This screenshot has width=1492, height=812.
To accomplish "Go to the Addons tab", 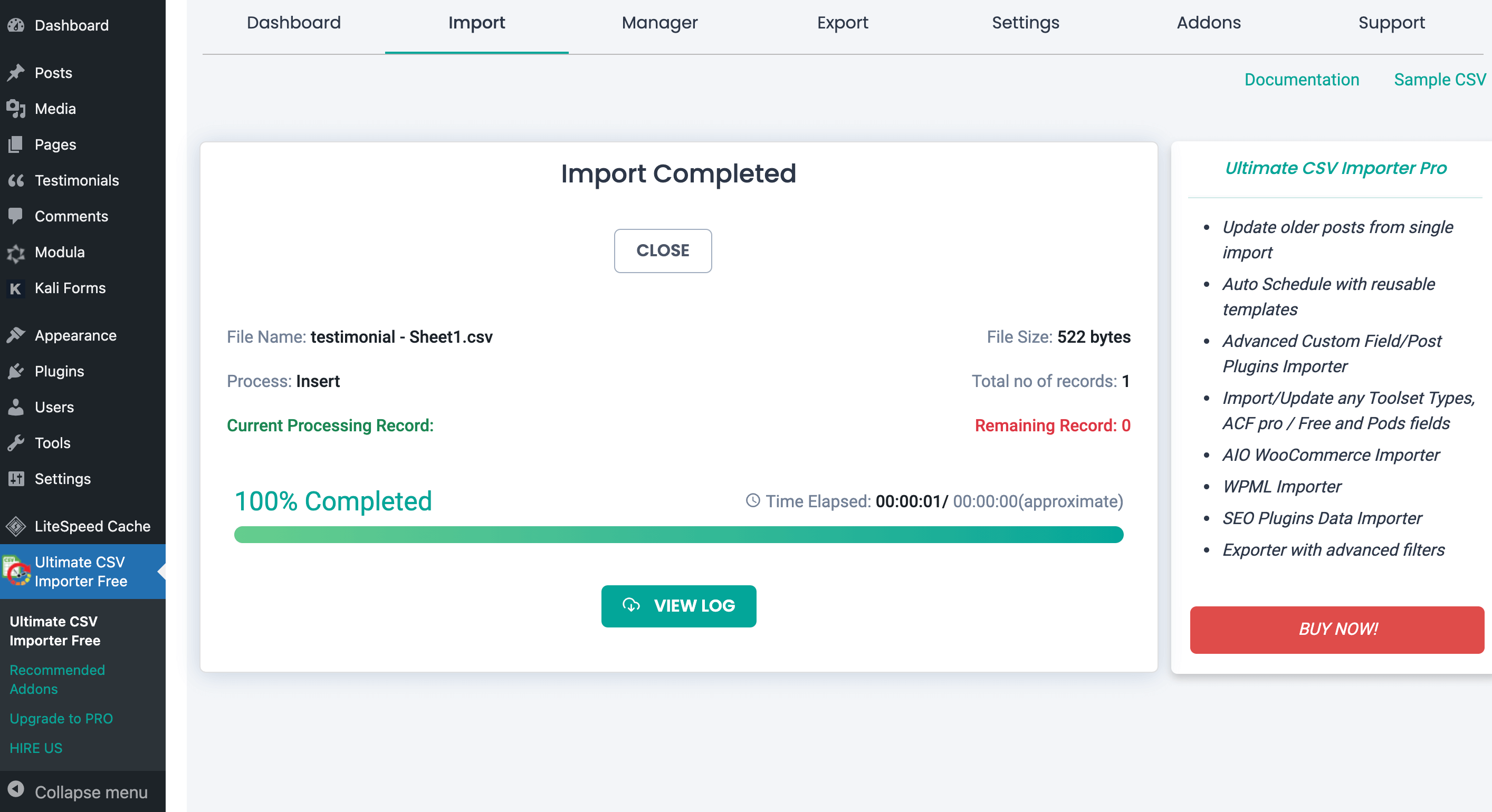I will [1209, 23].
